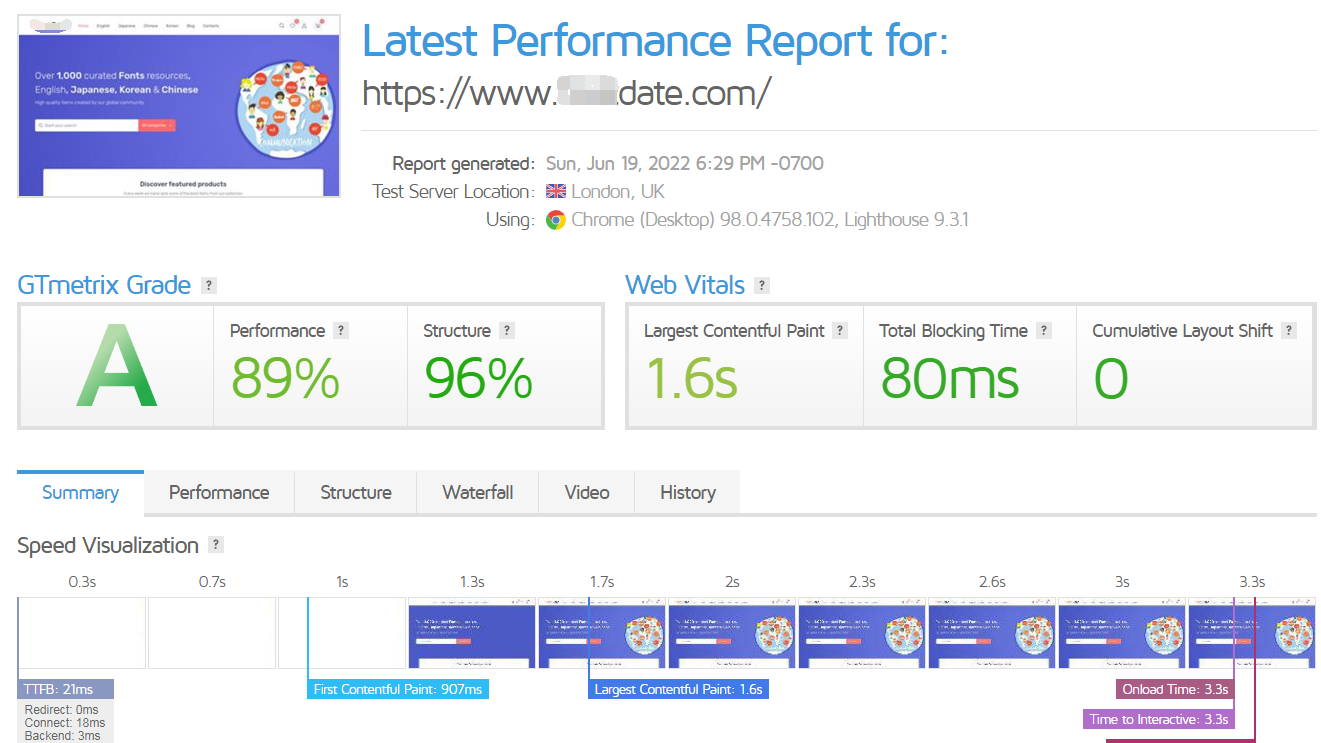
Task: Click the TTFB 21ms label
Action: (65, 689)
